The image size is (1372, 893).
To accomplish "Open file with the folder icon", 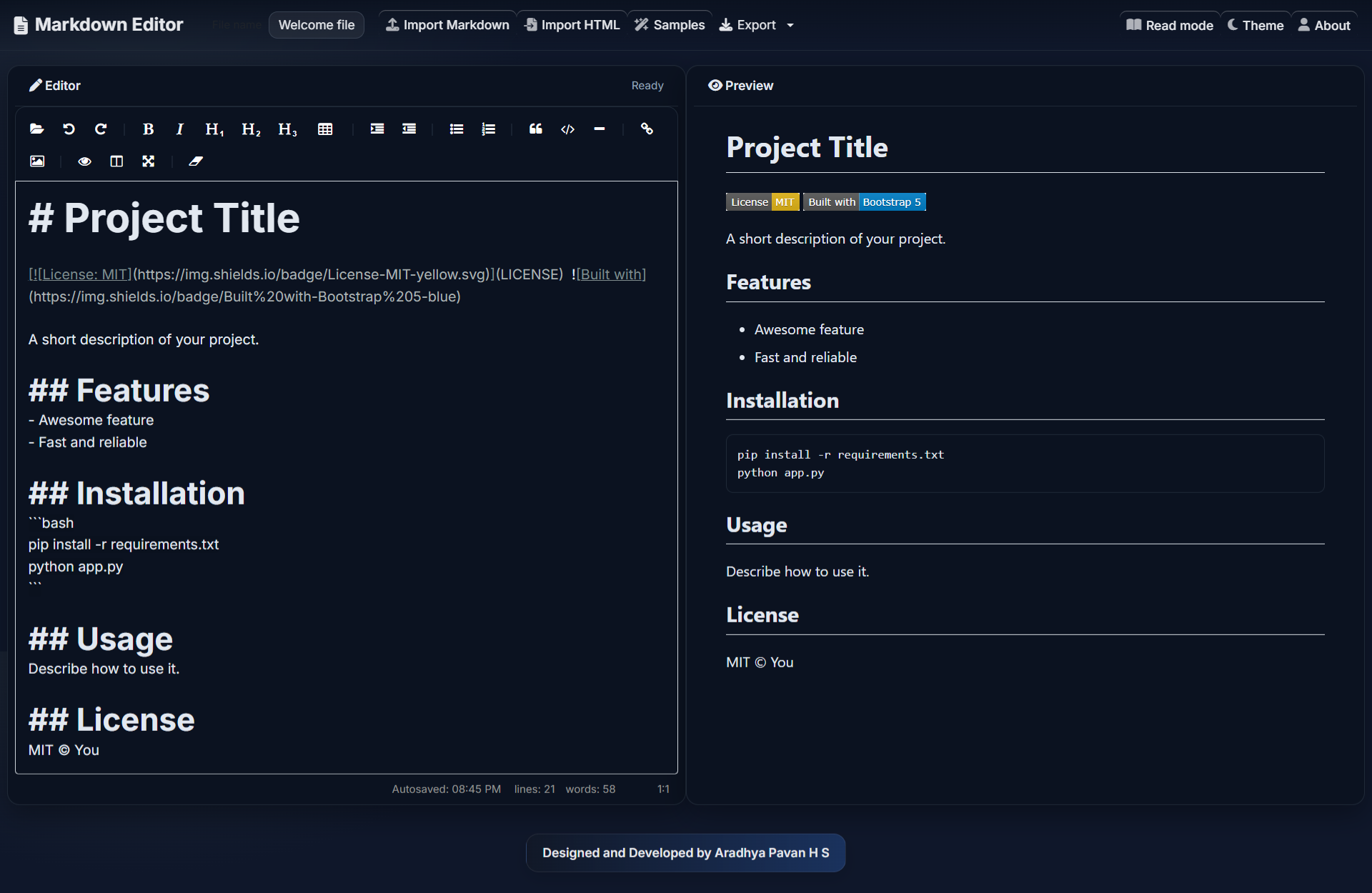I will click(37, 129).
